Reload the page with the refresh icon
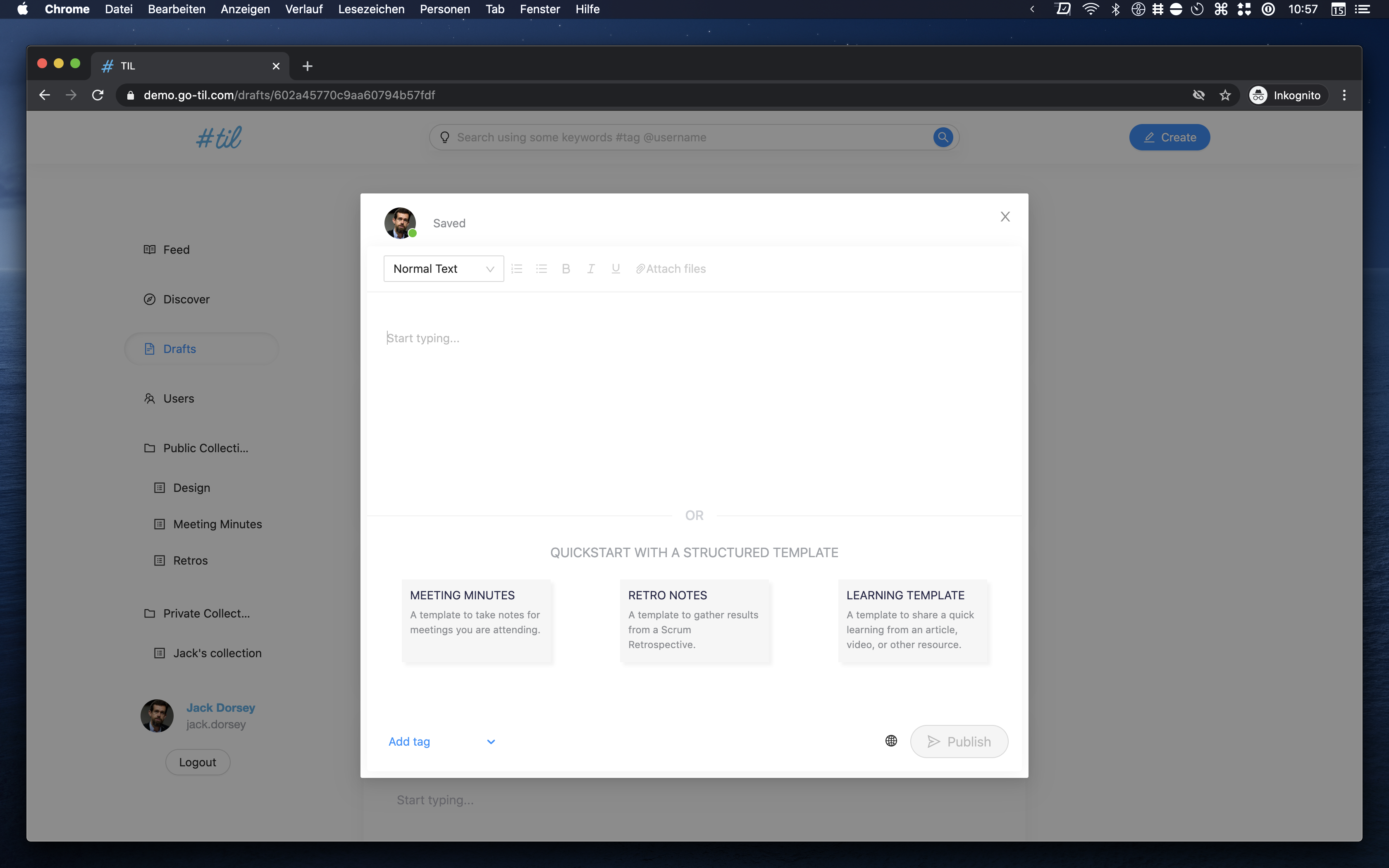 click(x=98, y=95)
